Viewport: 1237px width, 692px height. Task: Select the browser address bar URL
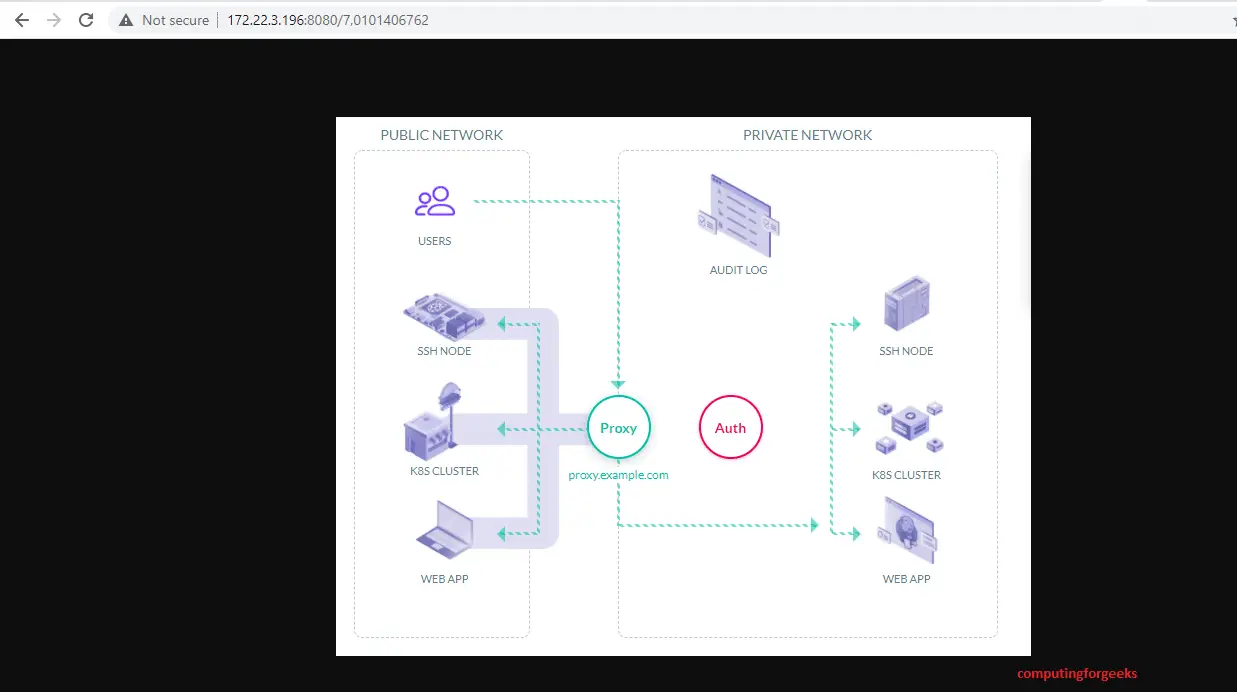pyautogui.click(x=328, y=19)
